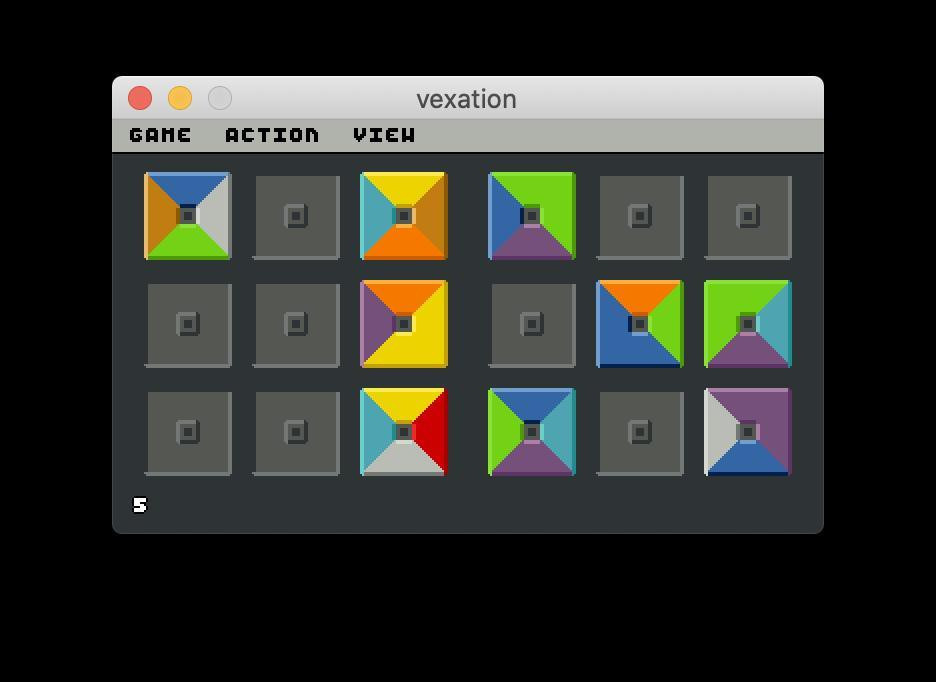The image size is (936, 682).
Task: Open the Game menu
Action: pyautogui.click(x=160, y=135)
